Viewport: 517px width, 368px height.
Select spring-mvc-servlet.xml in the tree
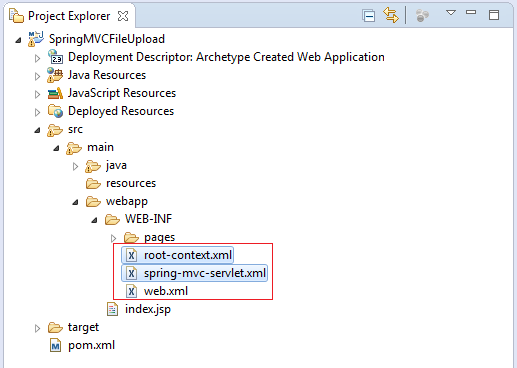click(x=194, y=273)
